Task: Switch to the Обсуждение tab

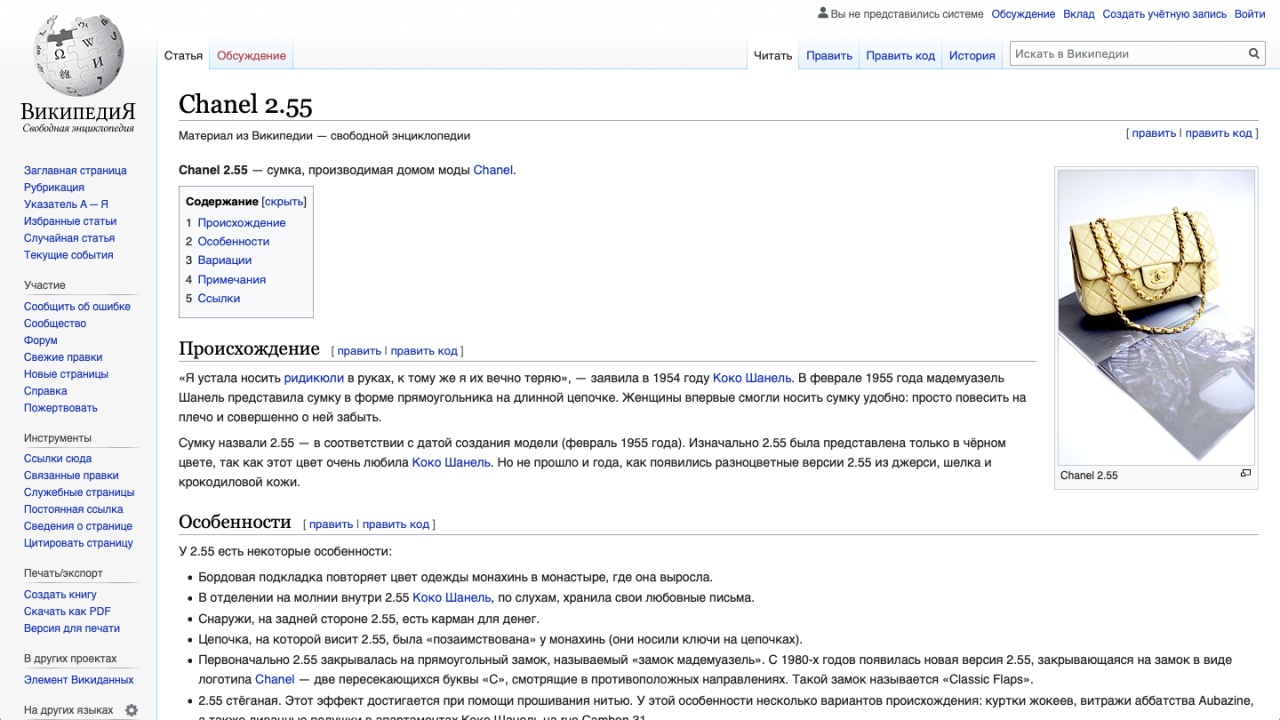Action: click(251, 56)
